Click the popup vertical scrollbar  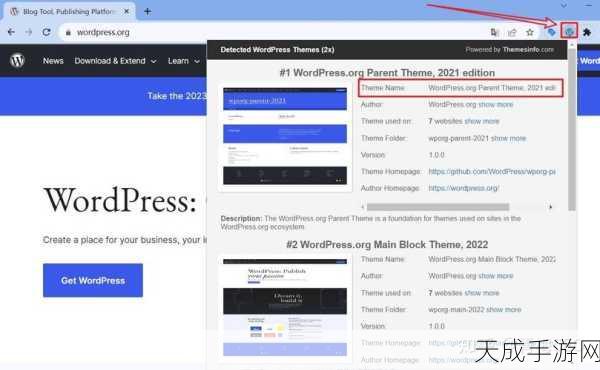[572, 130]
